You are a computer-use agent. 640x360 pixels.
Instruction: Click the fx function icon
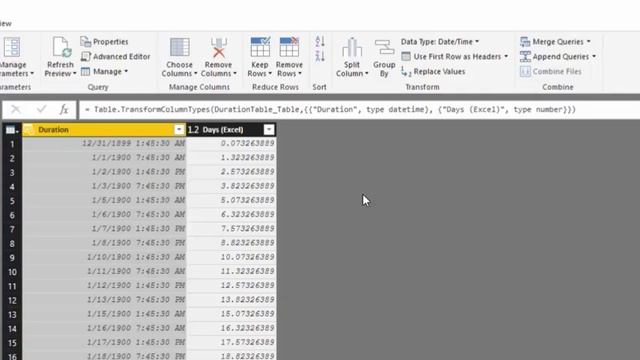coord(64,109)
